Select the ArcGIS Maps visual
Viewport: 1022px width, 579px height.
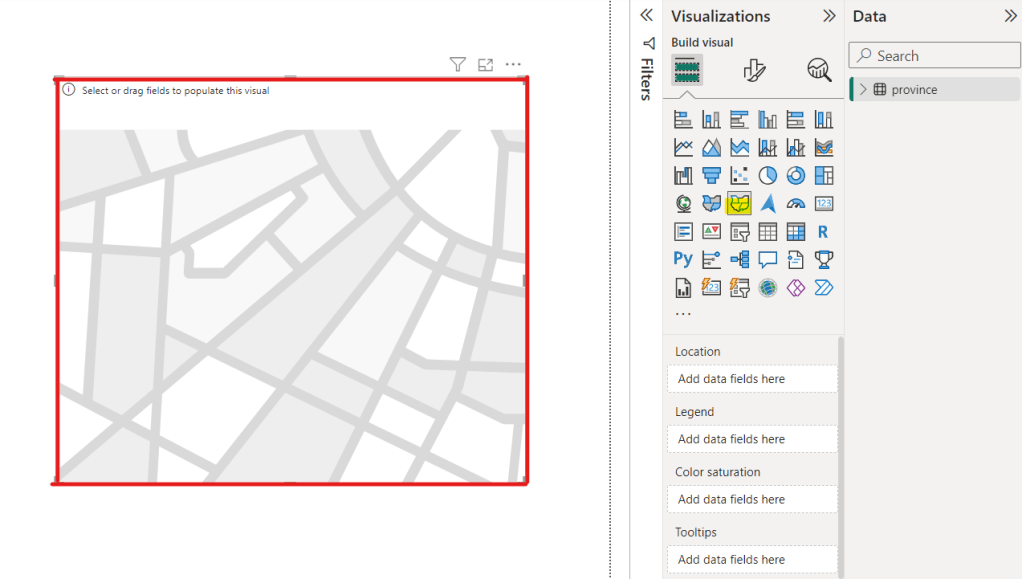coord(767,288)
